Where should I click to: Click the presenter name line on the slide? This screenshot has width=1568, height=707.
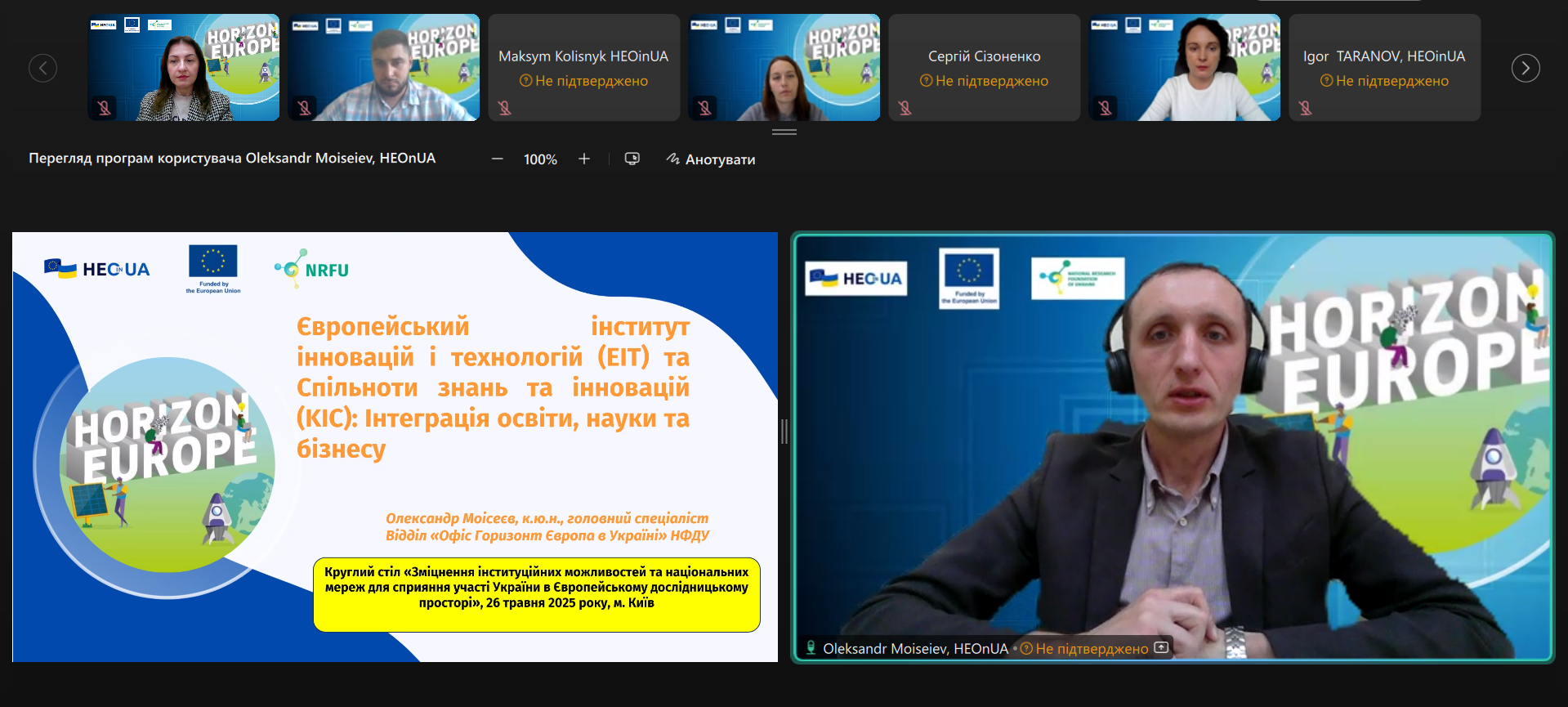click(547, 518)
